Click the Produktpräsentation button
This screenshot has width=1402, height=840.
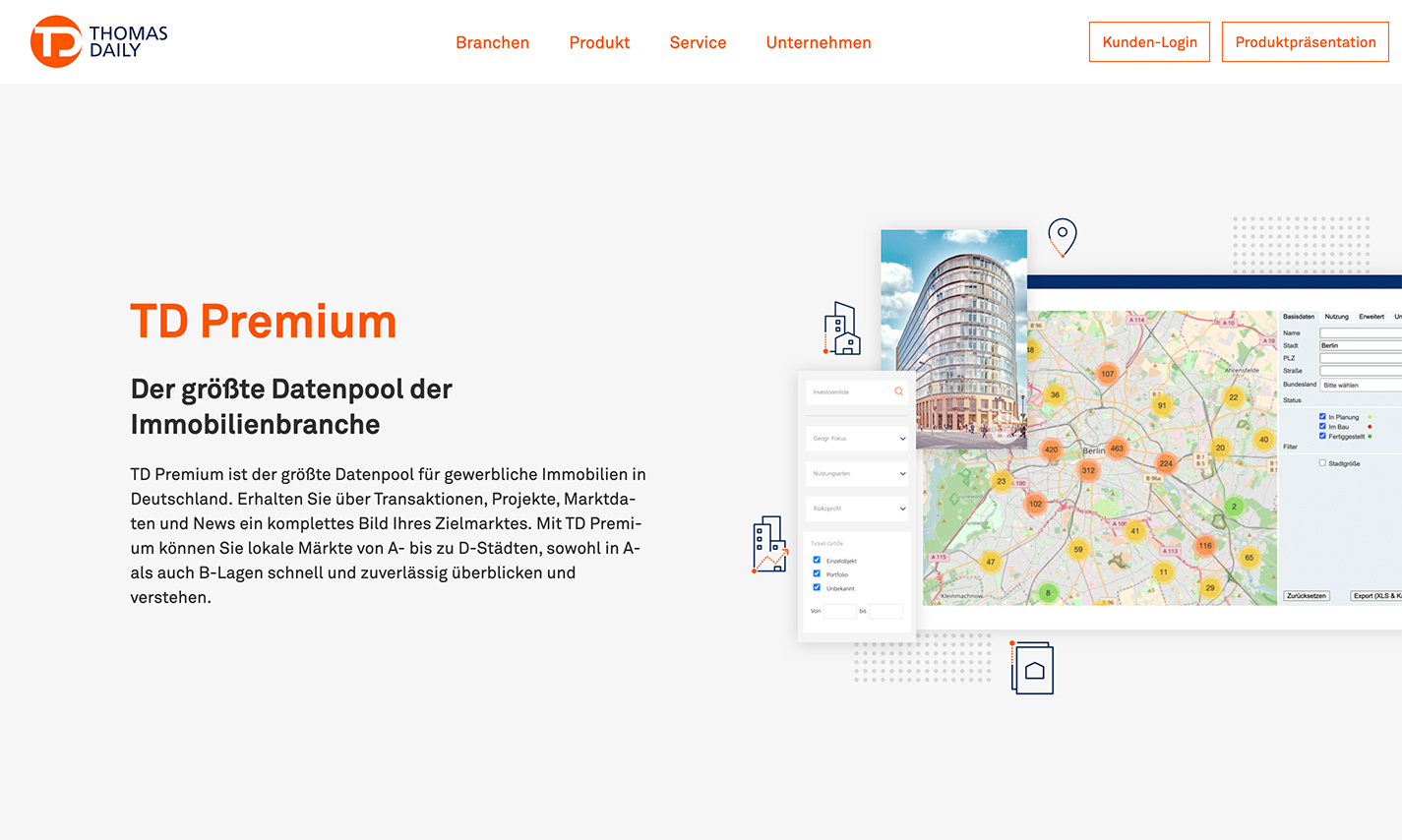pyautogui.click(x=1306, y=42)
